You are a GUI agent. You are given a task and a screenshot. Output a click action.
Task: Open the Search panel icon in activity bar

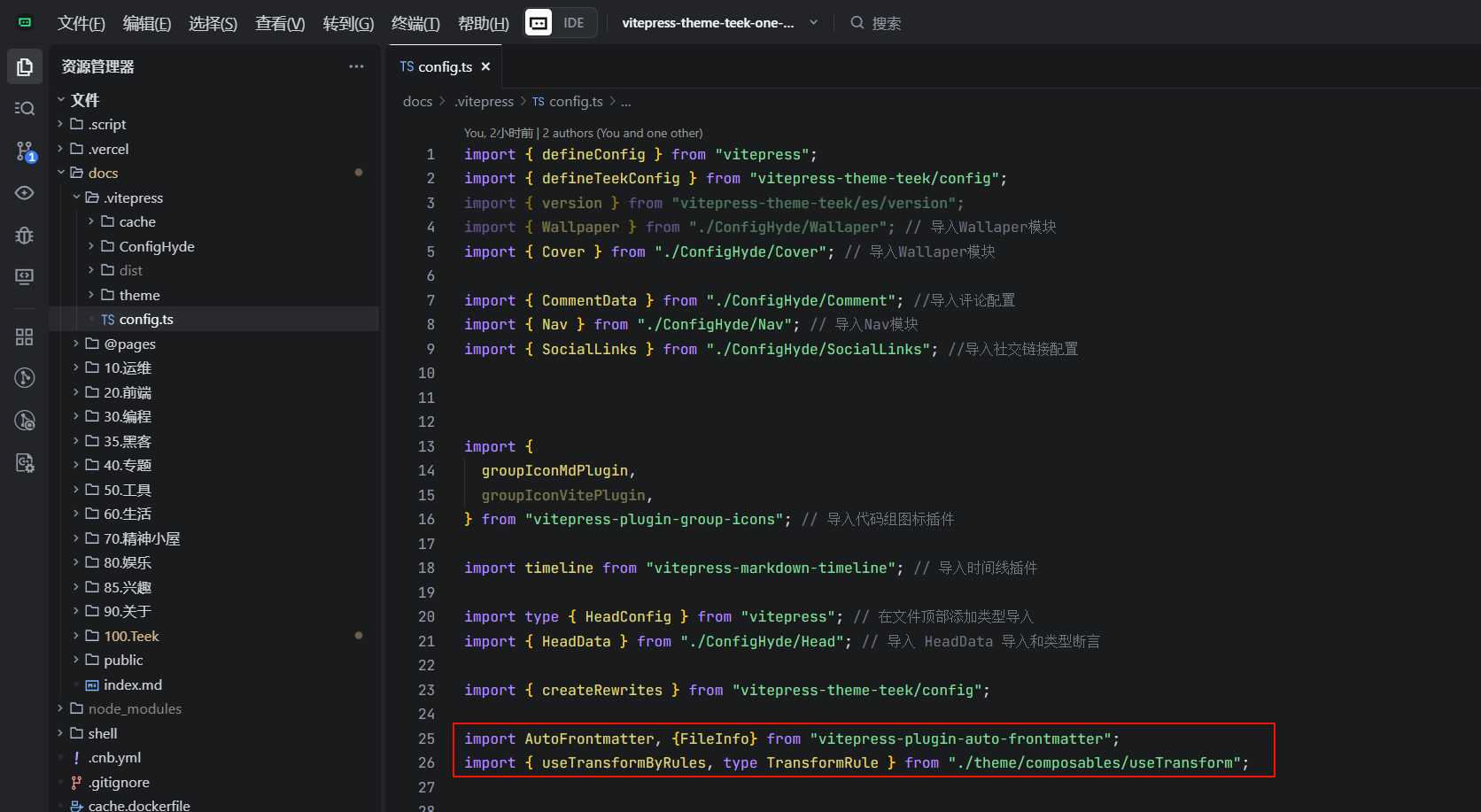click(25, 108)
